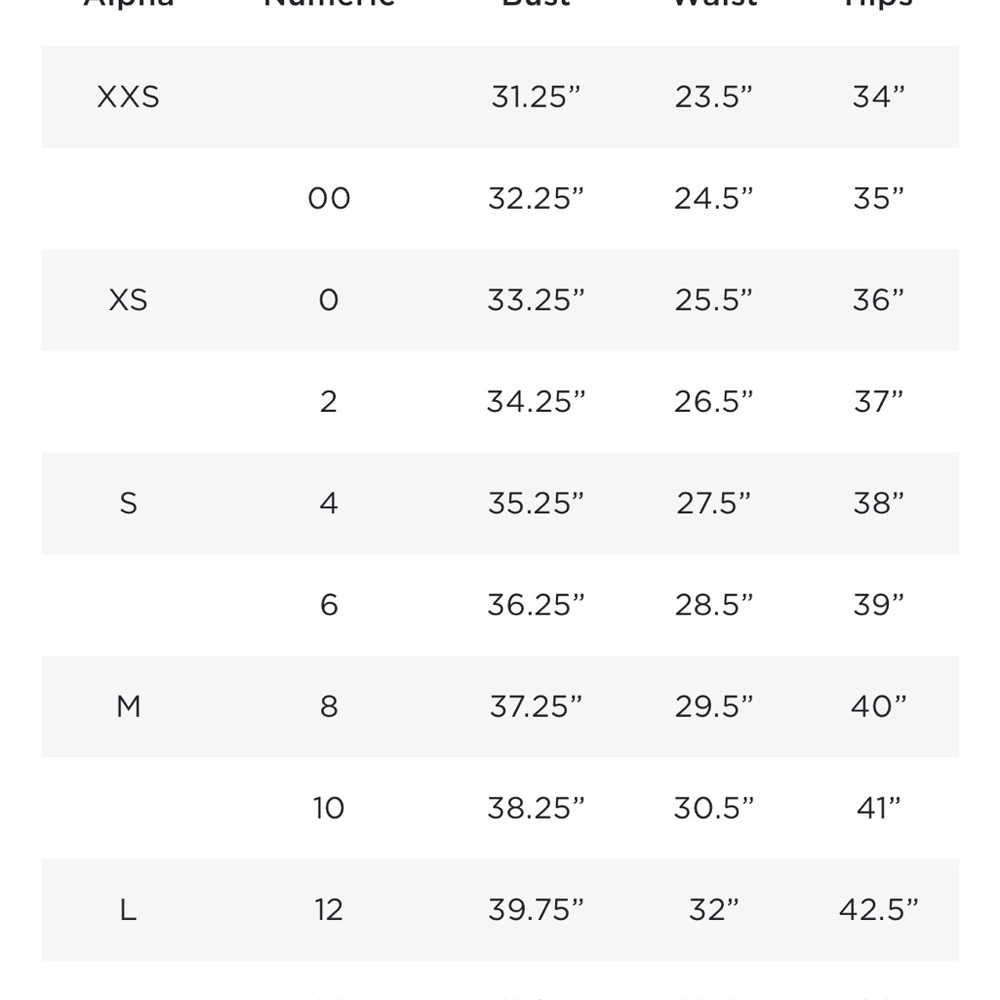Image resolution: width=1000 pixels, height=1000 pixels.
Task: Select the XS alpha size label
Action: 128,300
